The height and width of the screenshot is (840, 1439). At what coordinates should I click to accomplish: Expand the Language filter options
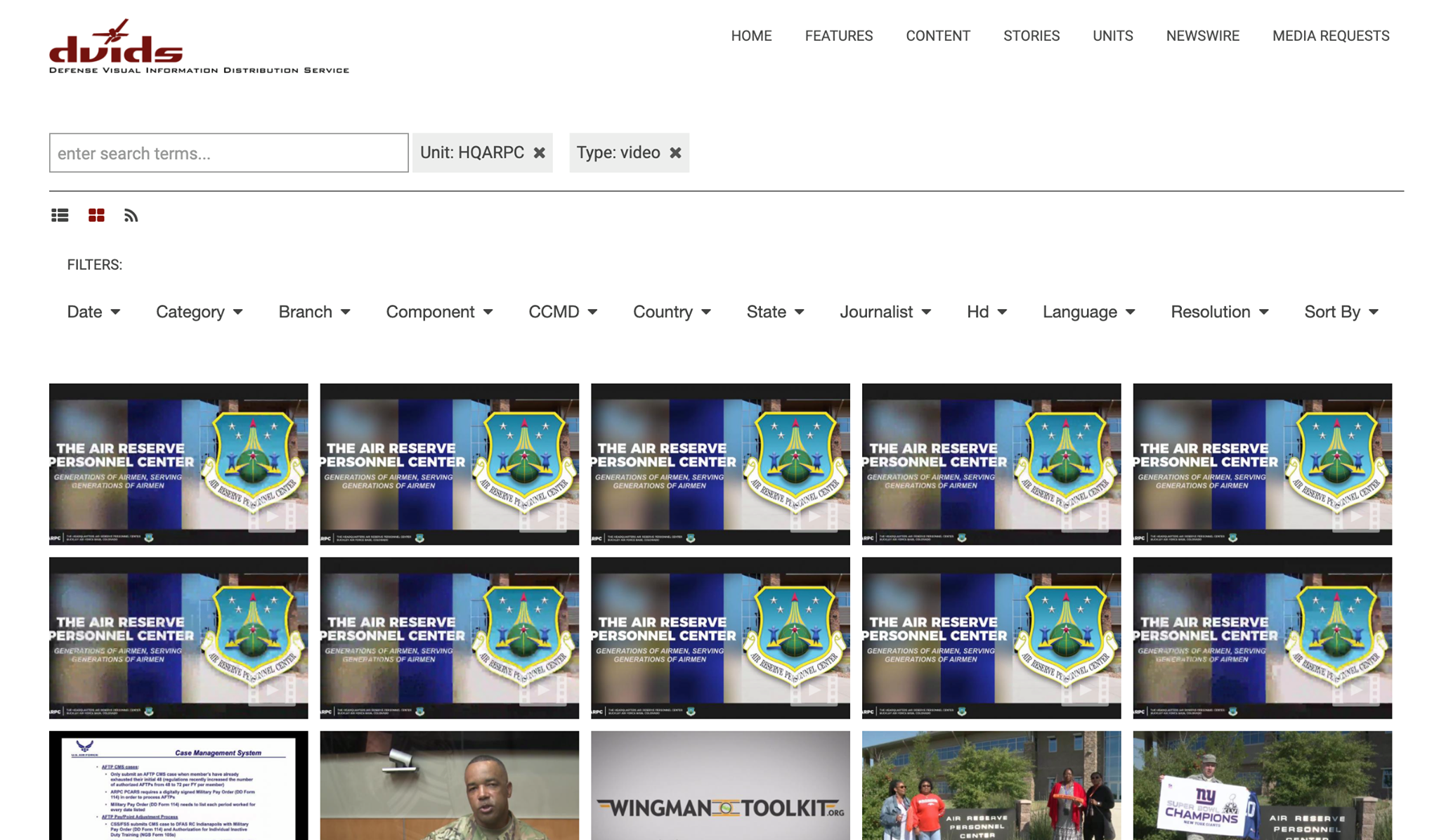tap(1088, 312)
